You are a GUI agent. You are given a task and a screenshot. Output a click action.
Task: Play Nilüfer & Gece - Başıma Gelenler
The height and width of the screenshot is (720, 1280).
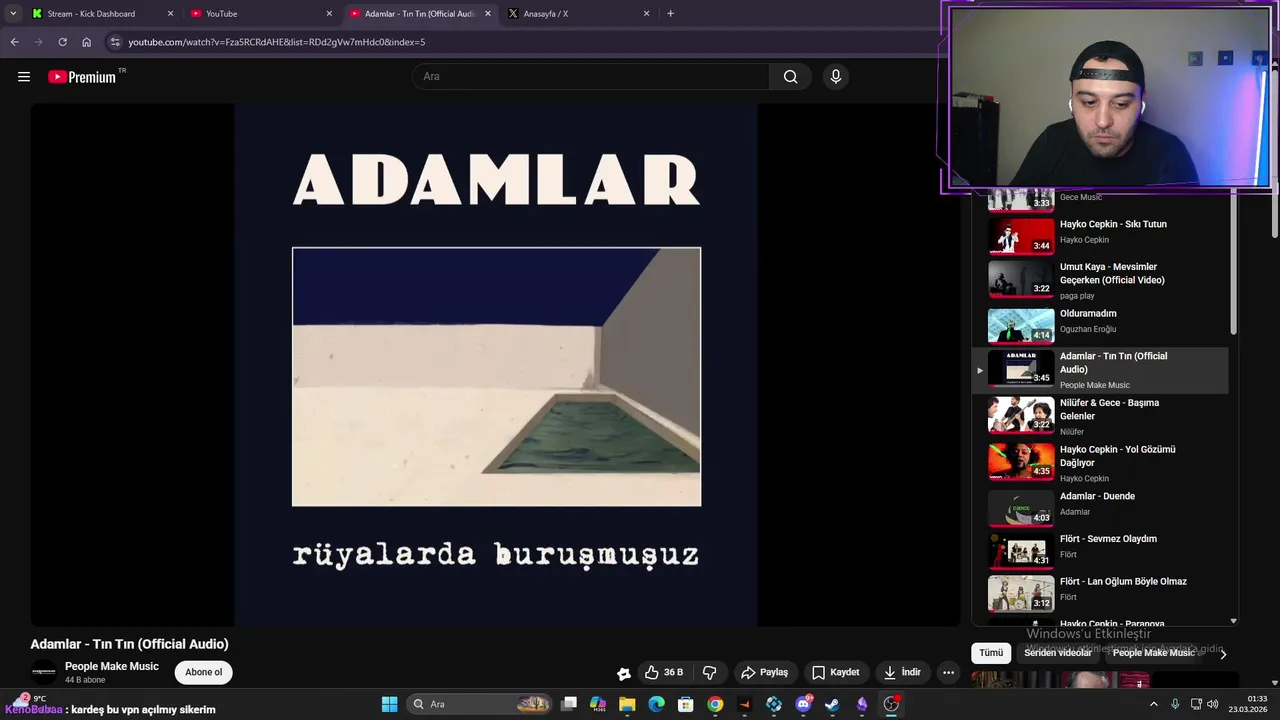click(x=1100, y=416)
